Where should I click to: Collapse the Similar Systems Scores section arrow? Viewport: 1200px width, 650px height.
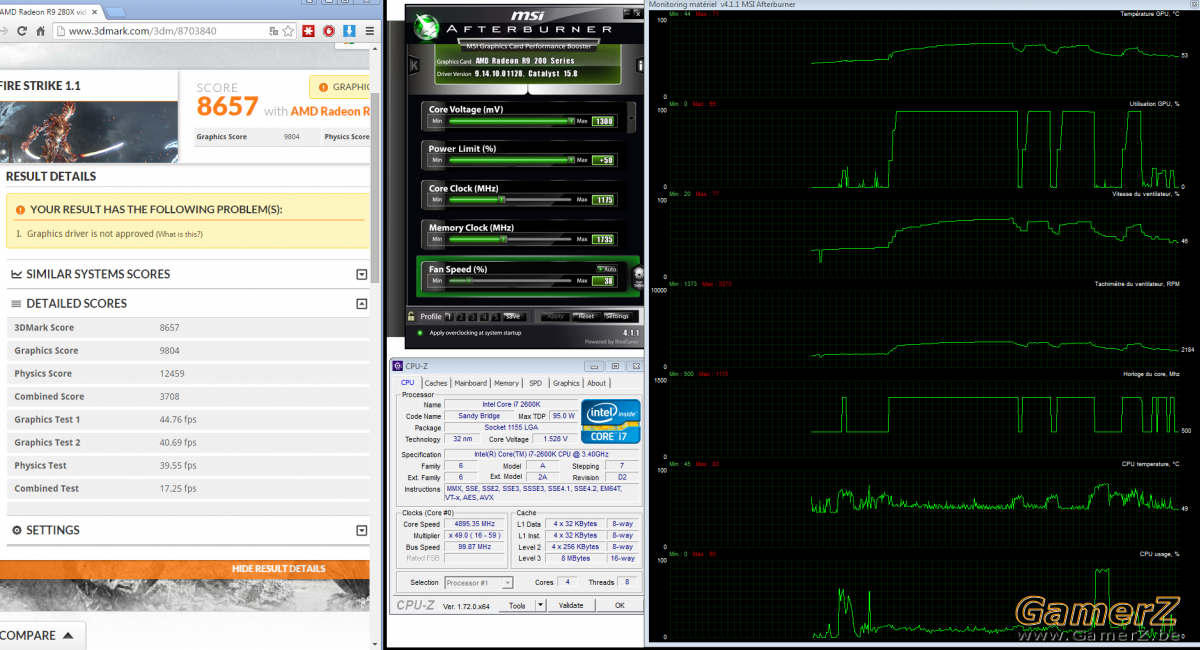362,274
